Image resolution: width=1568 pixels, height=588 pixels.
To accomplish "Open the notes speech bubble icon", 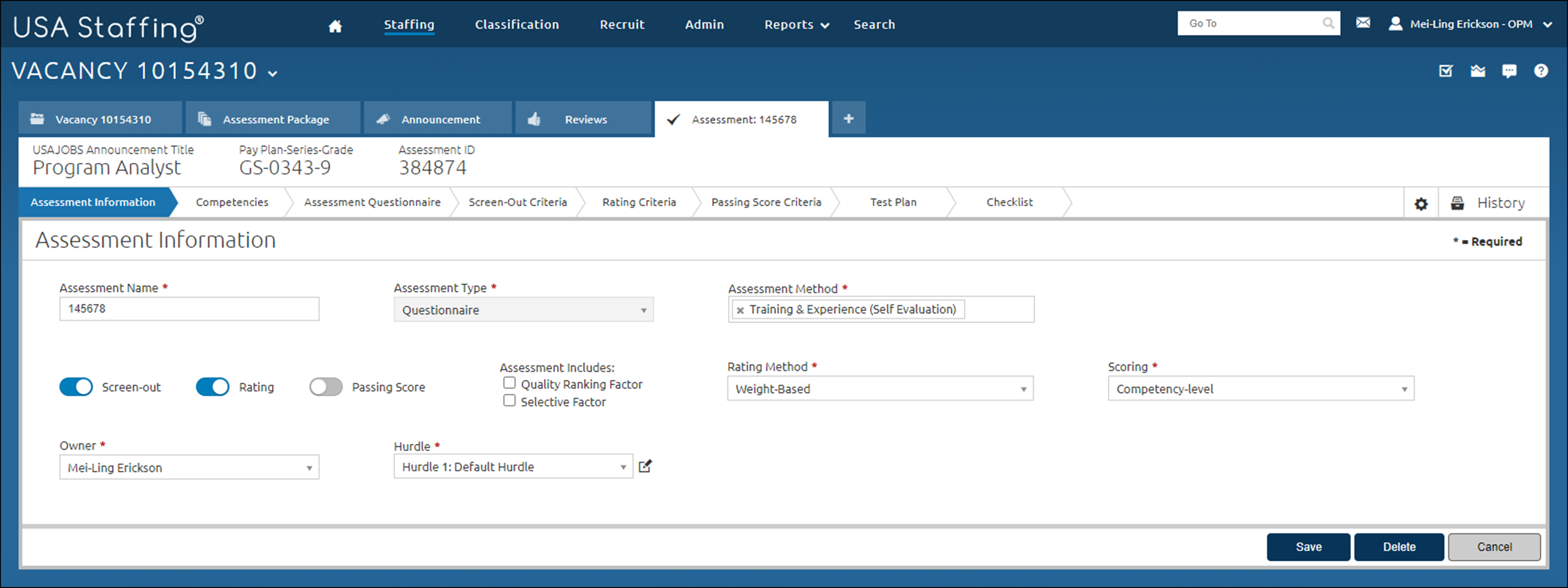I will [1509, 71].
